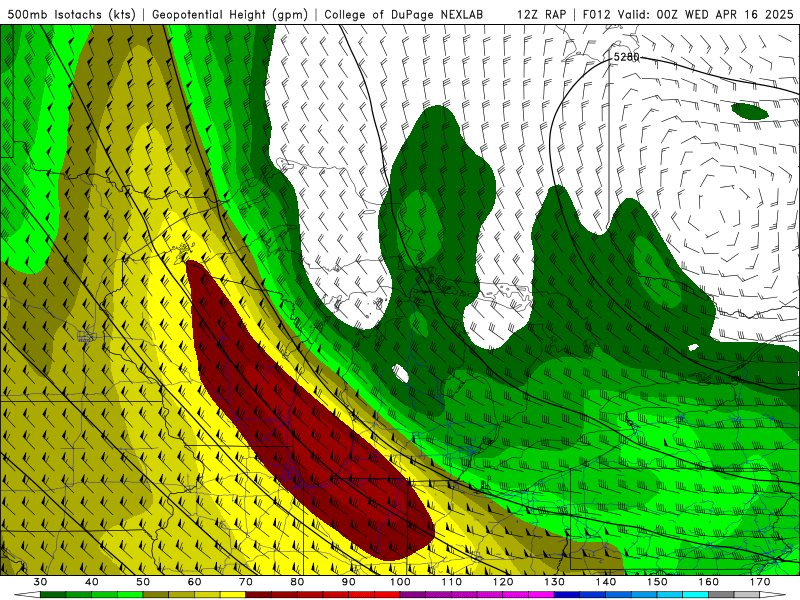Pick the dark blue legend swatch at 130 kts

tap(567, 595)
